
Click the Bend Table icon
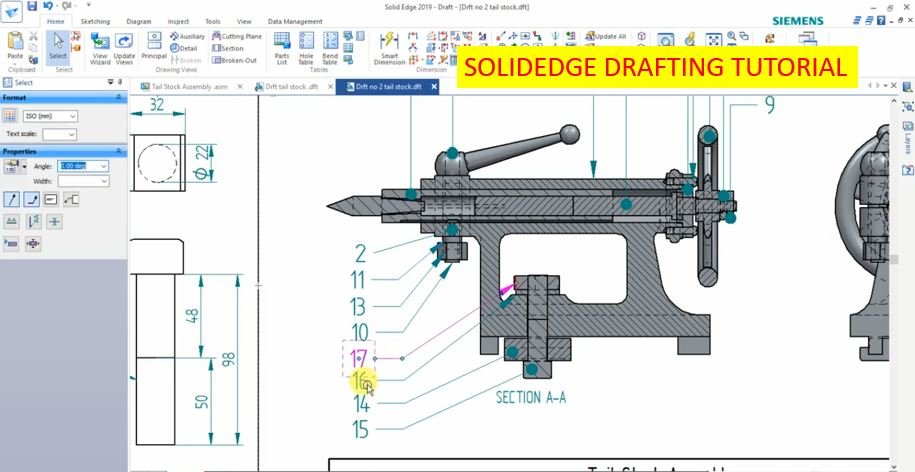[x=330, y=47]
